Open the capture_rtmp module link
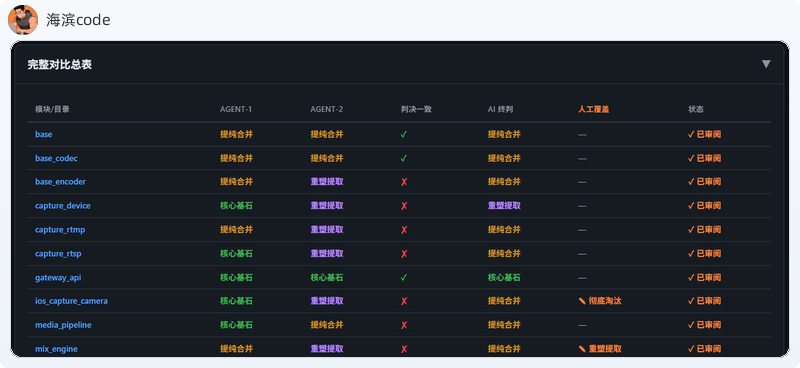 click(x=60, y=230)
